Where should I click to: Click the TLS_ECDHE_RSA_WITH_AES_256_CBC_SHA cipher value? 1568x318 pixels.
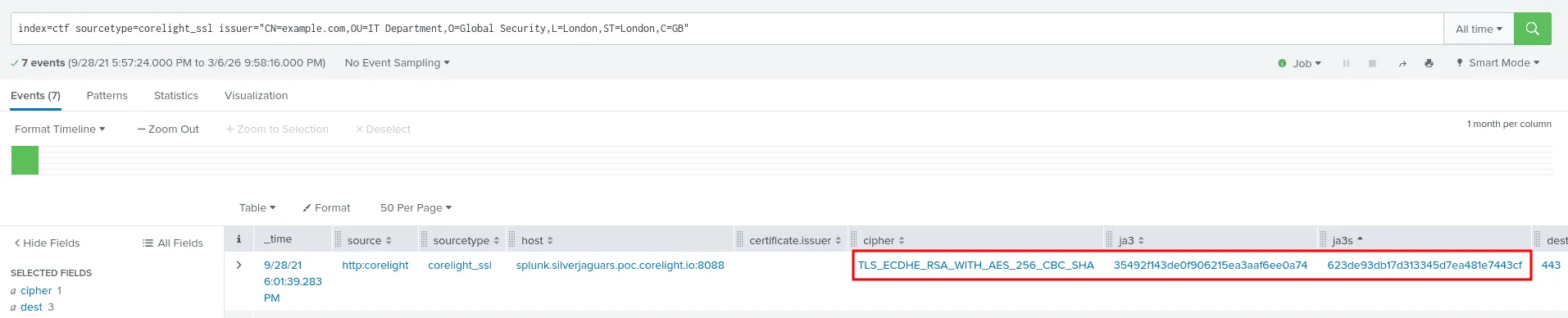[x=975, y=266]
